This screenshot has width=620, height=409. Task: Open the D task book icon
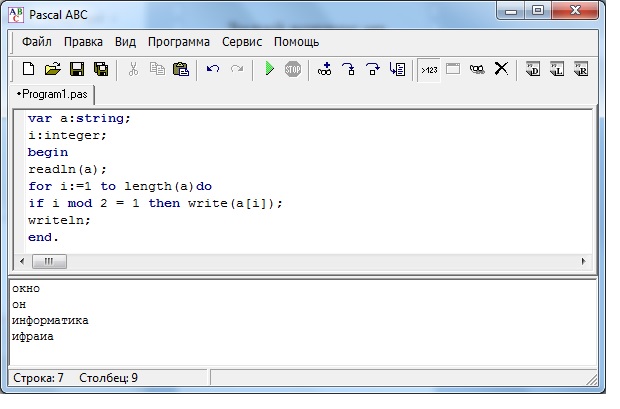(533, 69)
